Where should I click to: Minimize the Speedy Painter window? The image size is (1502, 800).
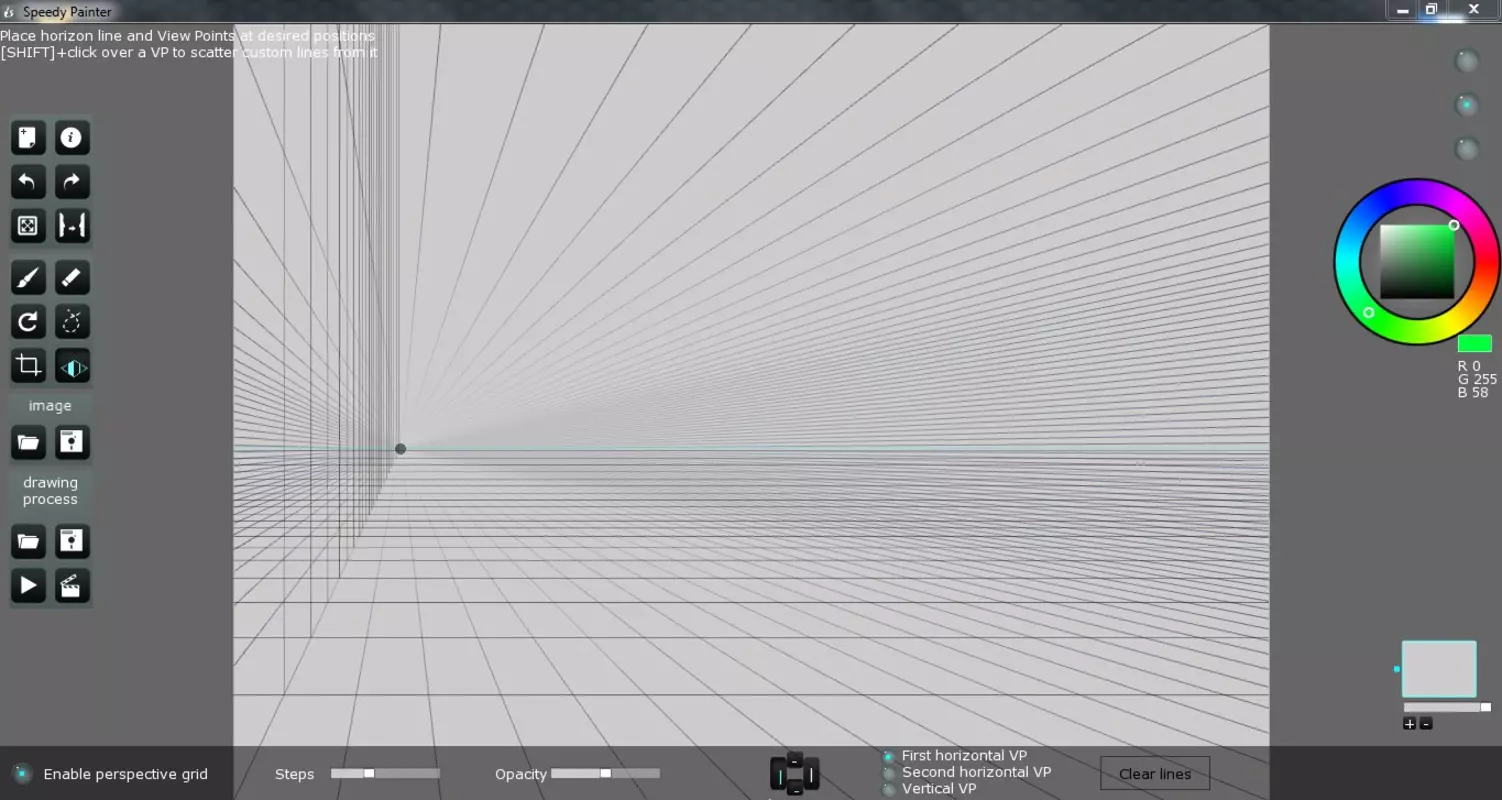(x=1403, y=10)
